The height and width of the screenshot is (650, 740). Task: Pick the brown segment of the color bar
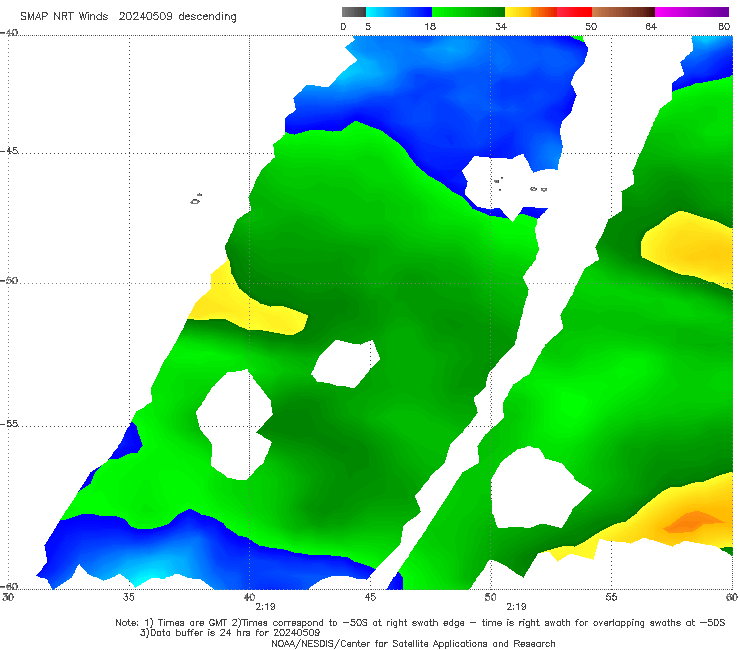[623, 12]
